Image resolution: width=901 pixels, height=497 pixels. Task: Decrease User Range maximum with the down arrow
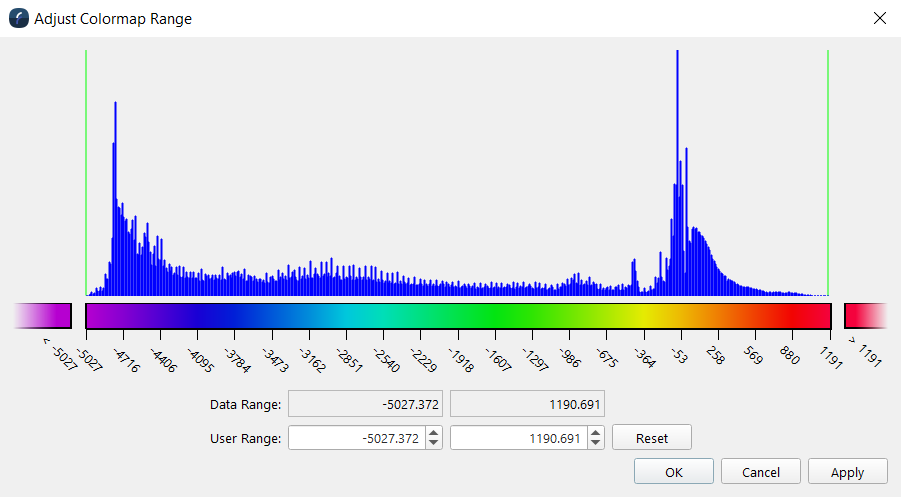pos(595,443)
